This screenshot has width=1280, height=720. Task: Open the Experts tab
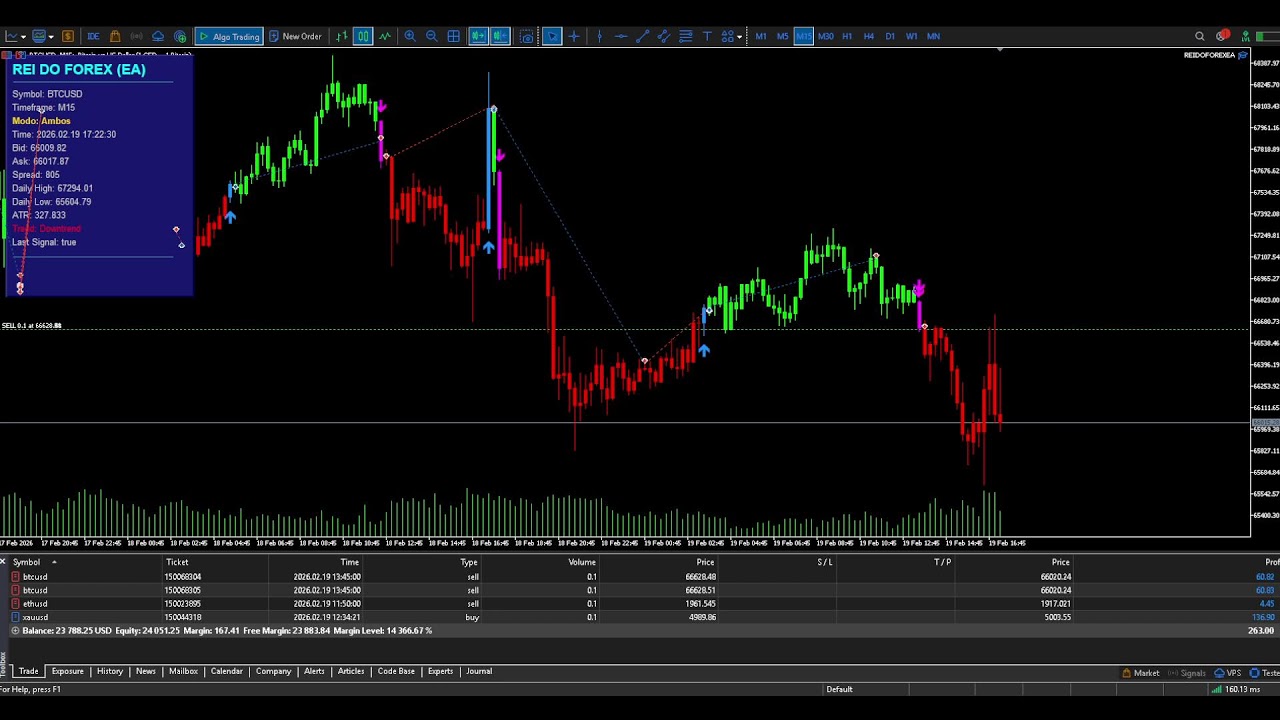[440, 671]
